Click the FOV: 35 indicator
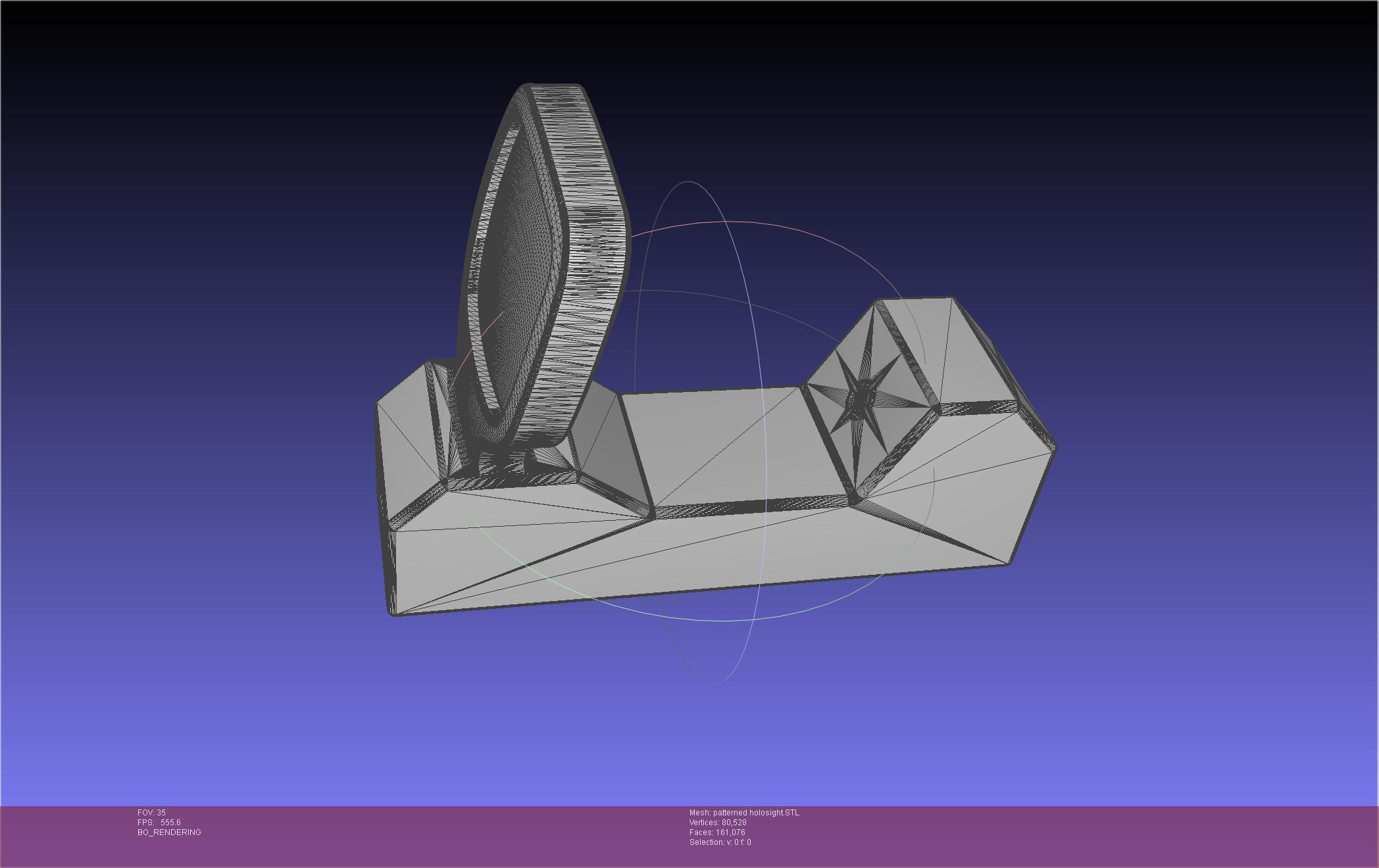This screenshot has height=868, width=1379. click(151, 813)
